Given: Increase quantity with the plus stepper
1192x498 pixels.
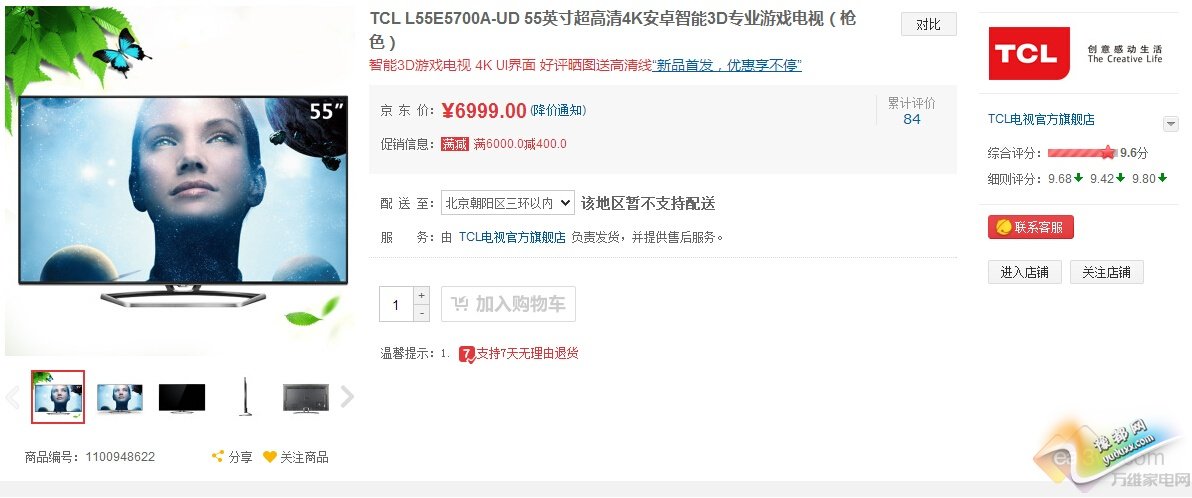Looking at the screenshot, I should coord(422,295).
